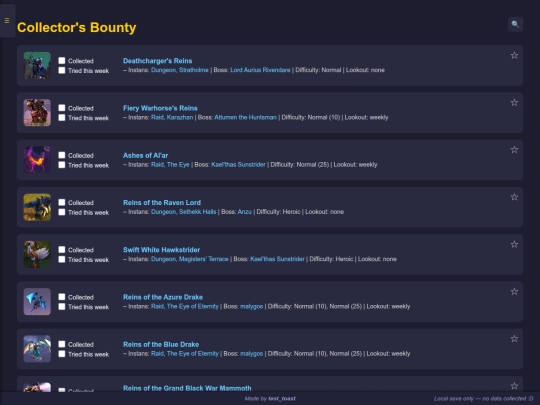Open Reins of the Raven Lord link
Viewport: 540px width, 405px height.
click(162, 202)
